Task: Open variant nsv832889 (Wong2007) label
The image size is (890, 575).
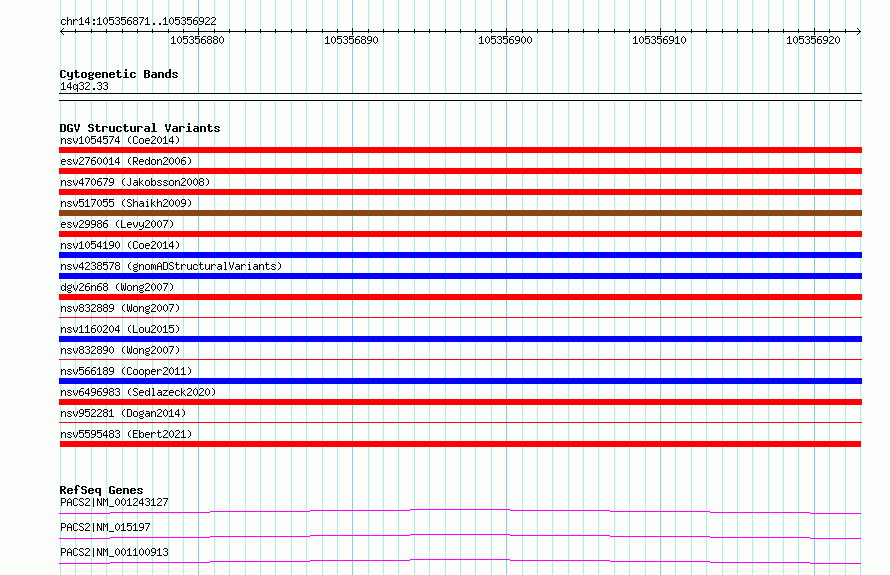Action: 120,308
